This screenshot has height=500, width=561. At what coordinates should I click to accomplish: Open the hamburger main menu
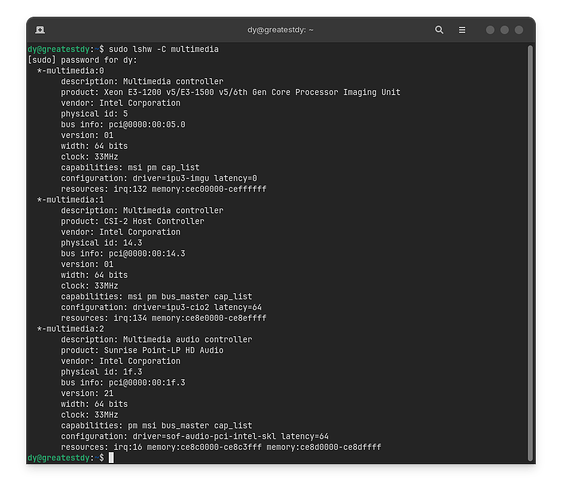click(x=462, y=30)
